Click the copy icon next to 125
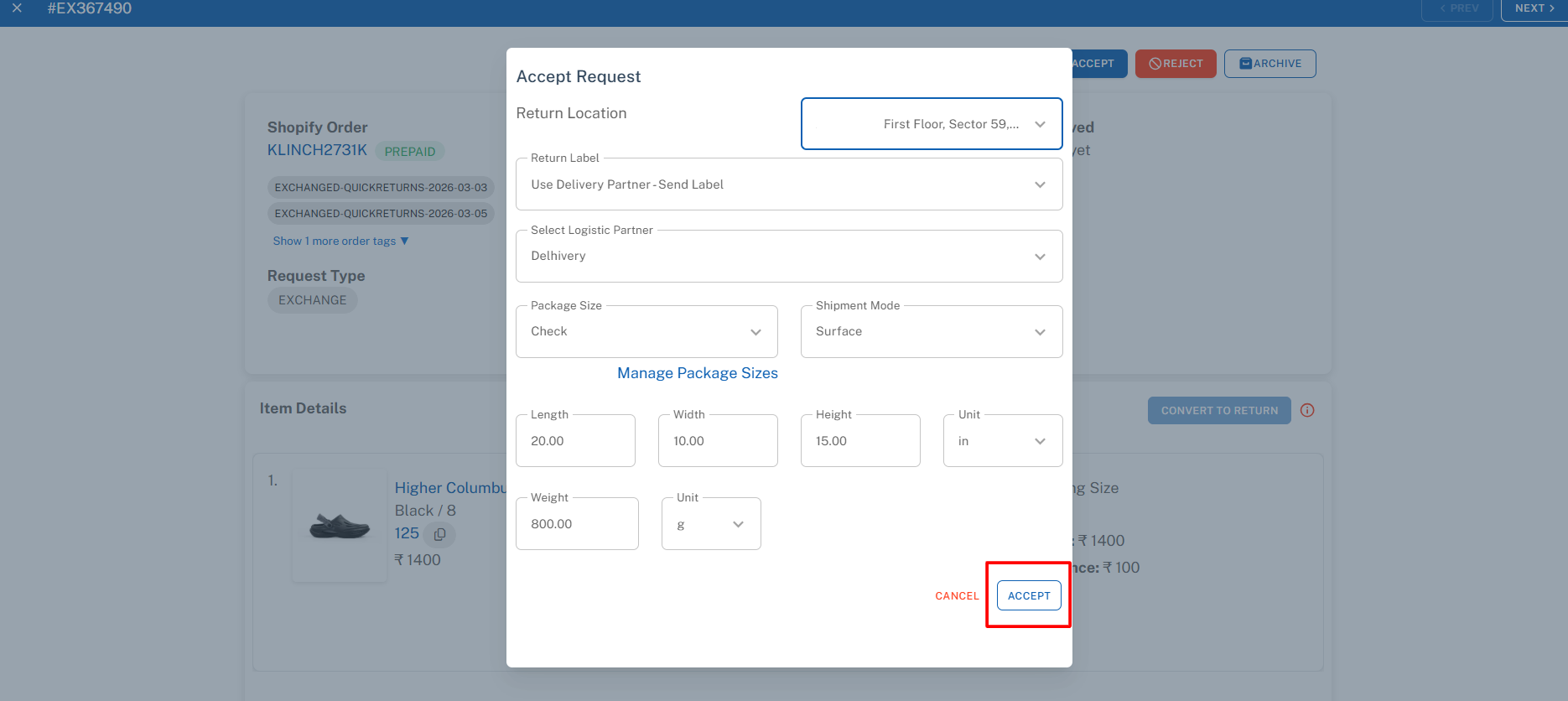 pyautogui.click(x=439, y=534)
